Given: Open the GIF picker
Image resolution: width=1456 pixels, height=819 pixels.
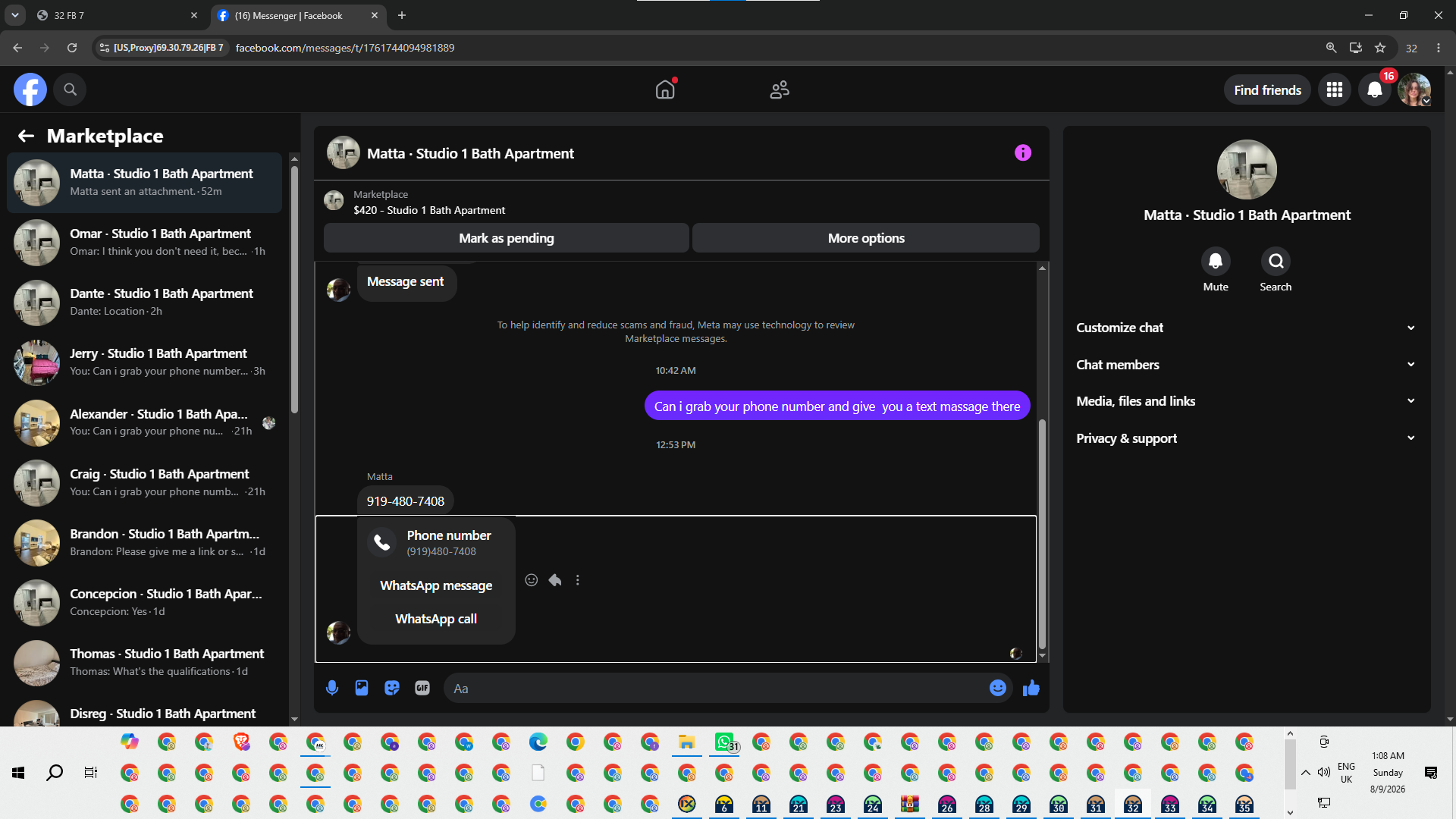Looking at the screenshot, I should click(x=422, y=688).
